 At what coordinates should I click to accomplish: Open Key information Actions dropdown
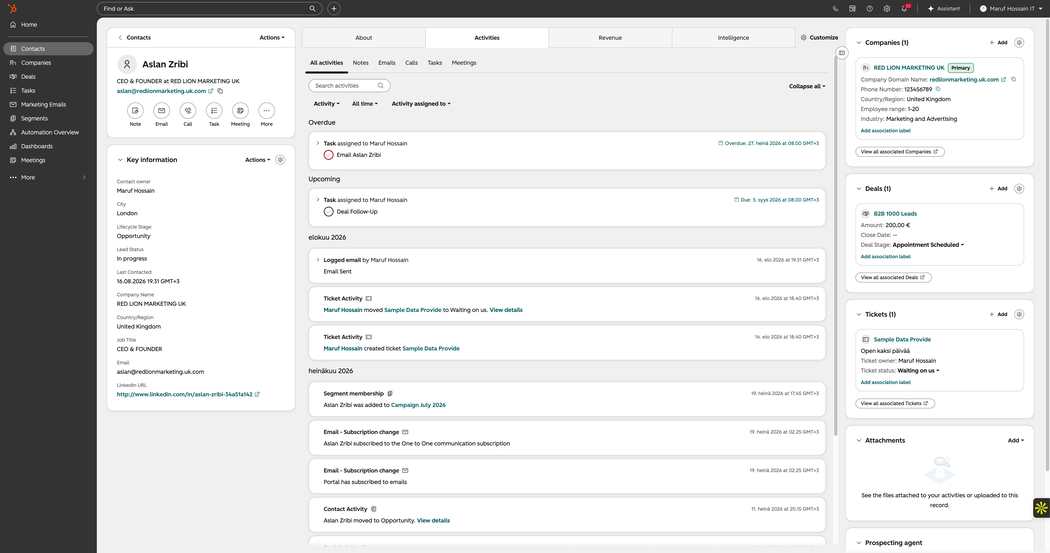258,160
